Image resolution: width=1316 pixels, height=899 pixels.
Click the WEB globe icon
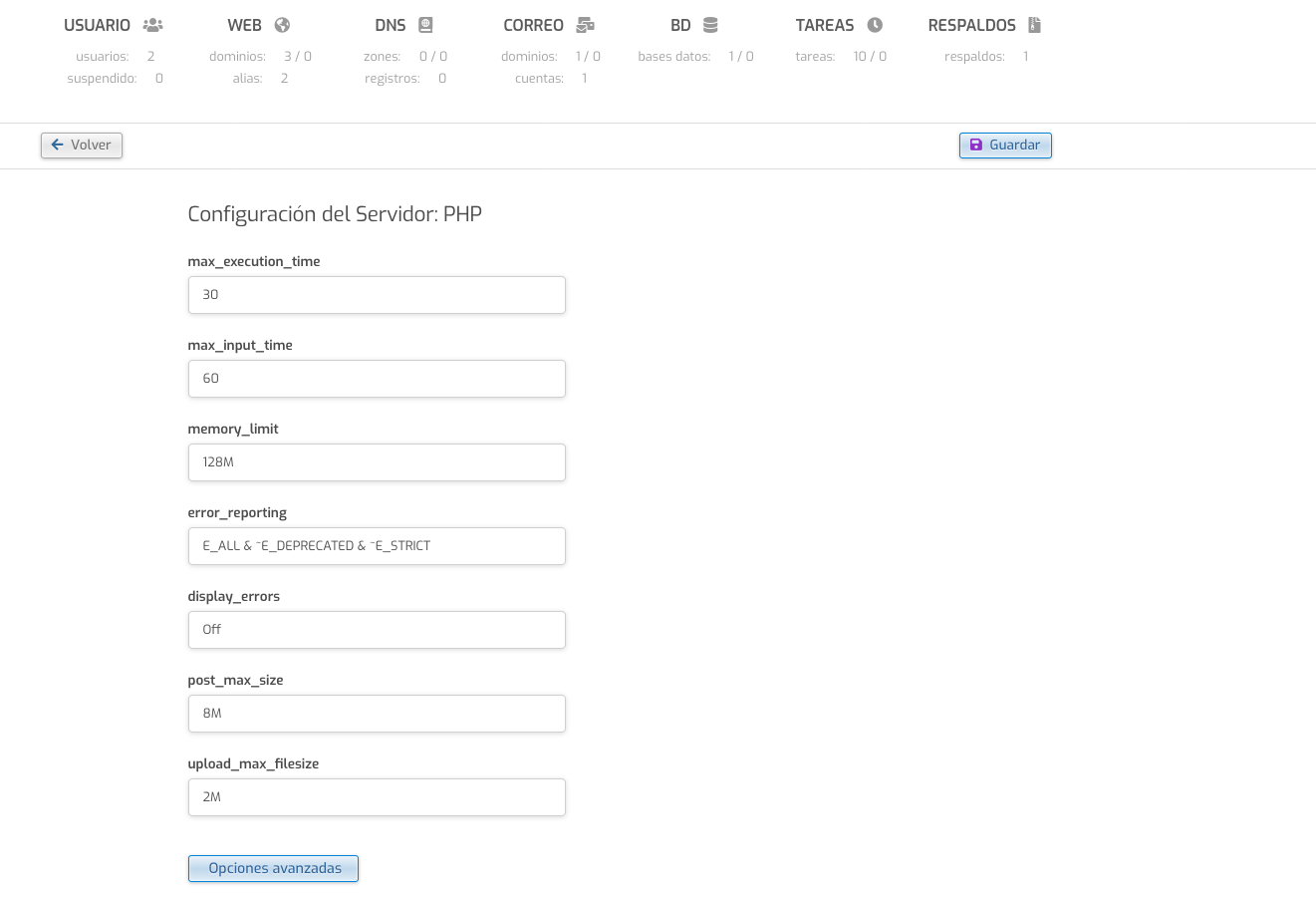point(282,25)
